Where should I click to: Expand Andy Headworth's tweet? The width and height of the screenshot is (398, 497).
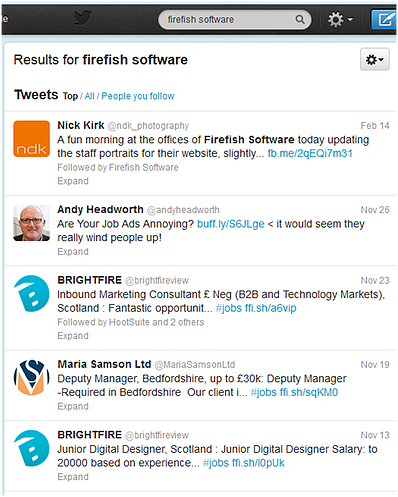(73, 252)
